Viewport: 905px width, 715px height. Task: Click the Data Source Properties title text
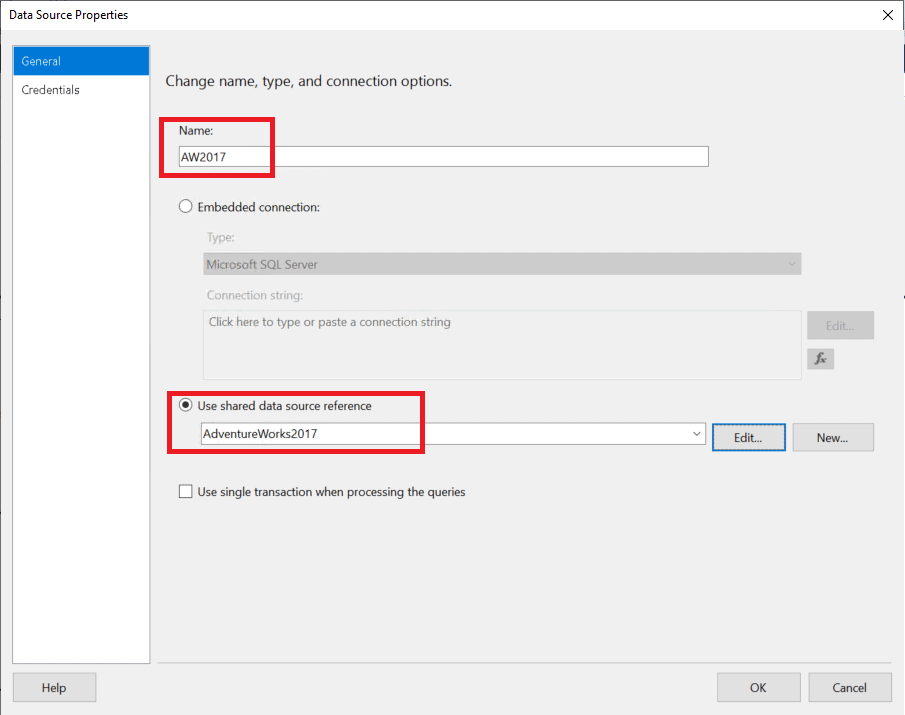[x=69, y=15]
